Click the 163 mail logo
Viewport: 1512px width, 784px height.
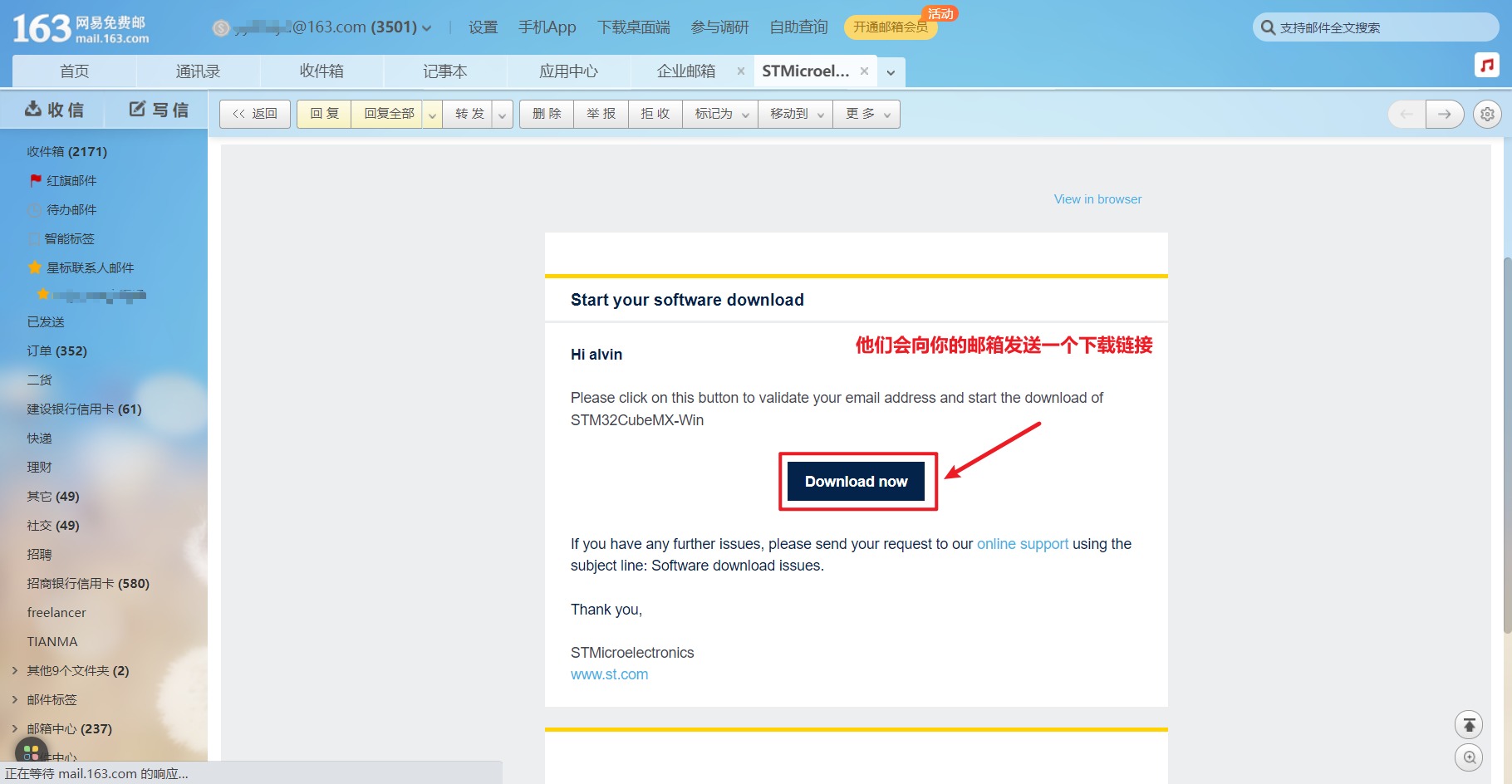(81, 28)
